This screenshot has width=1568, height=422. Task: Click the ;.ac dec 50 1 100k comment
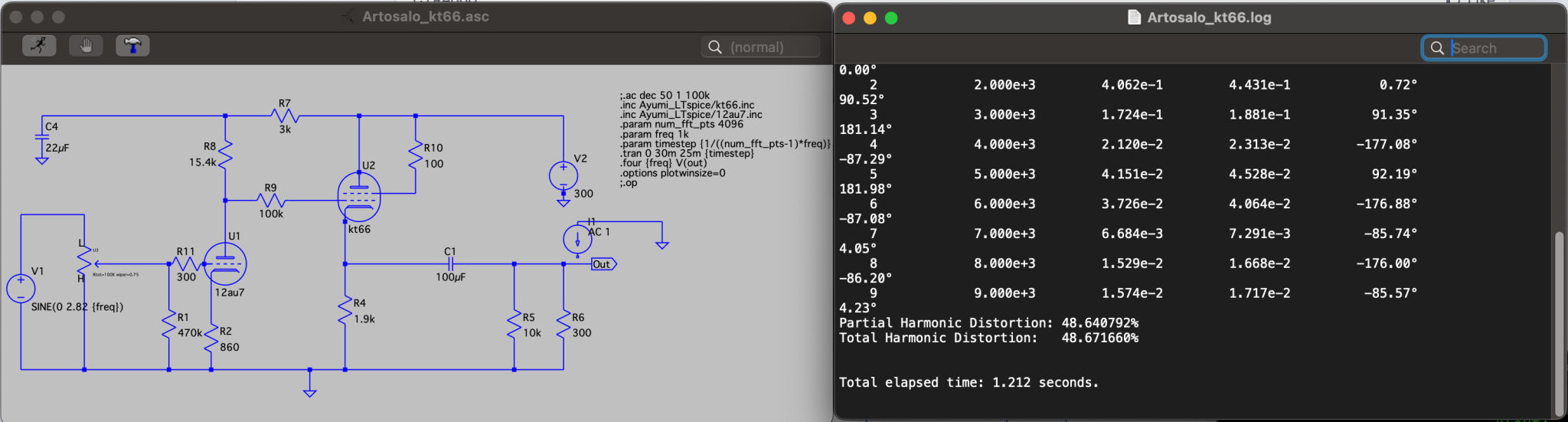(665, 95)
